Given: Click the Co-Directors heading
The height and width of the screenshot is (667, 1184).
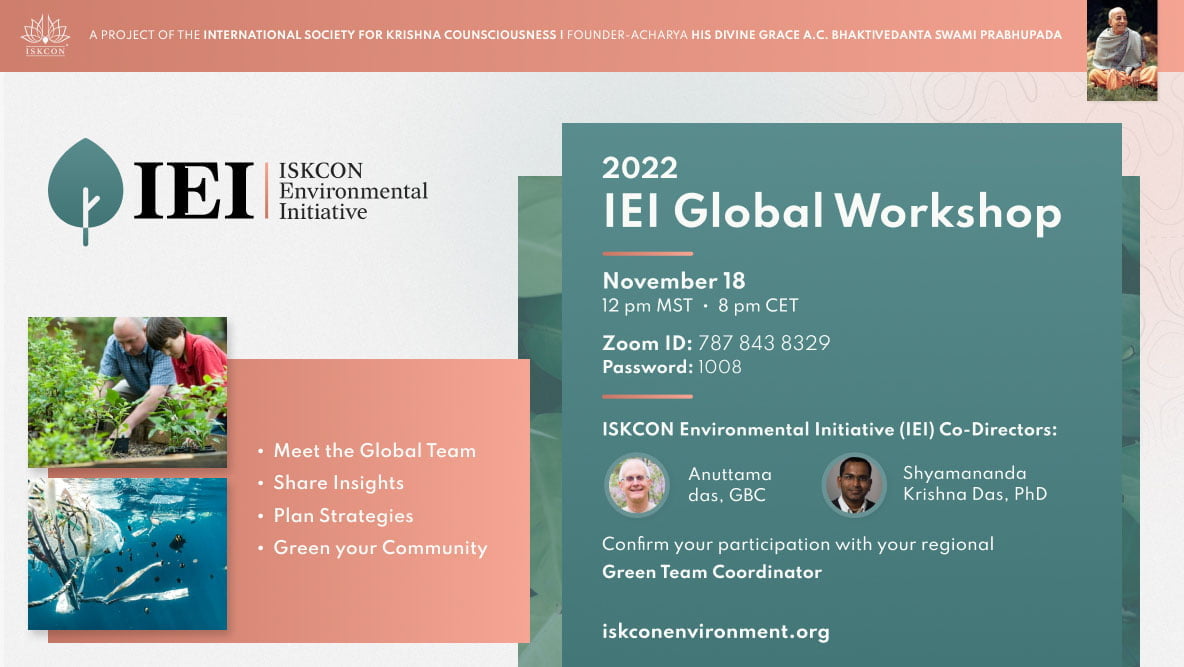Looking at the screenshot, I should click(x=829, y=430).
